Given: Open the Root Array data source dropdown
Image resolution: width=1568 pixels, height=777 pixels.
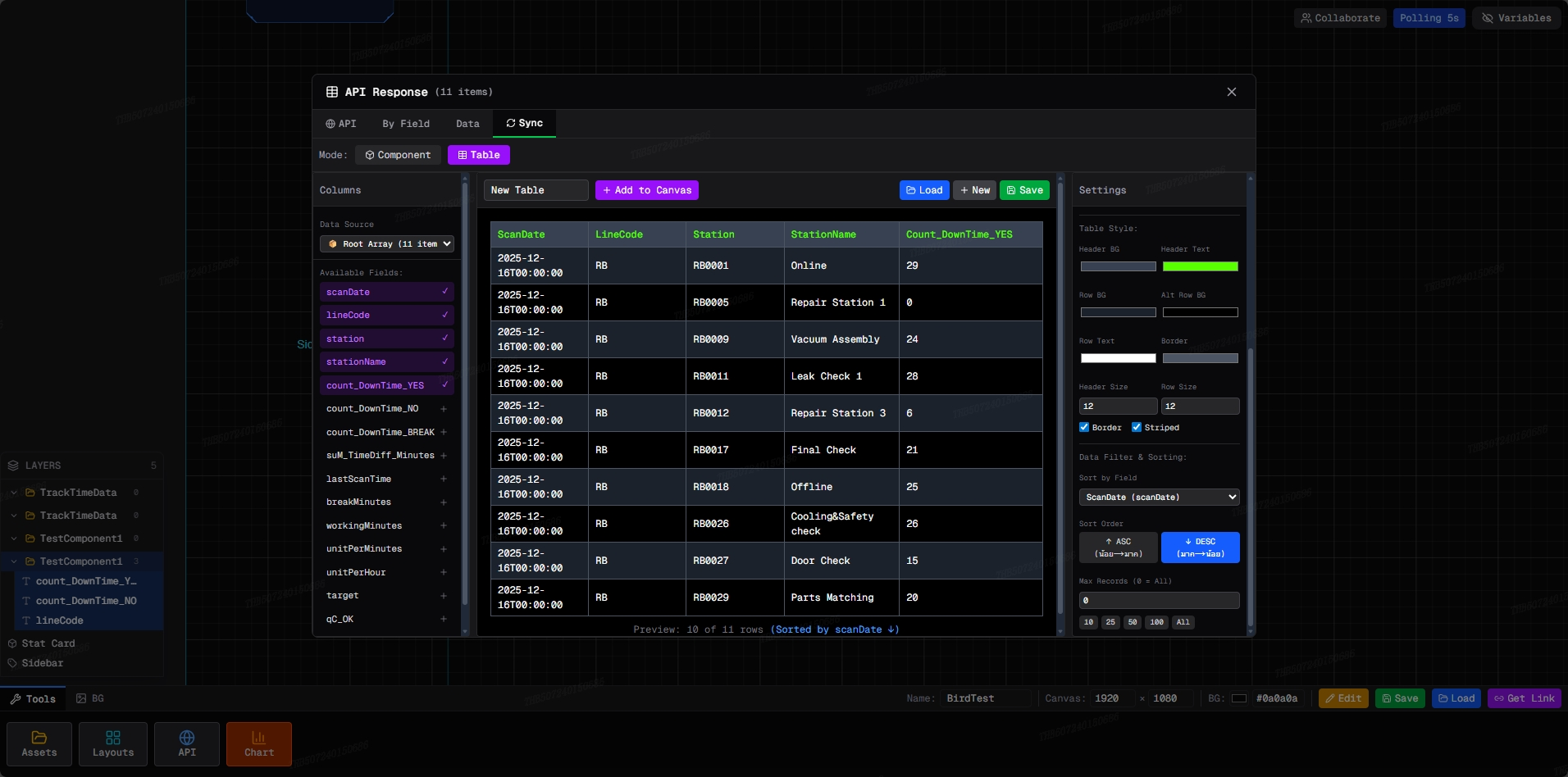Looking at the screenshot, I should [387, 243].
